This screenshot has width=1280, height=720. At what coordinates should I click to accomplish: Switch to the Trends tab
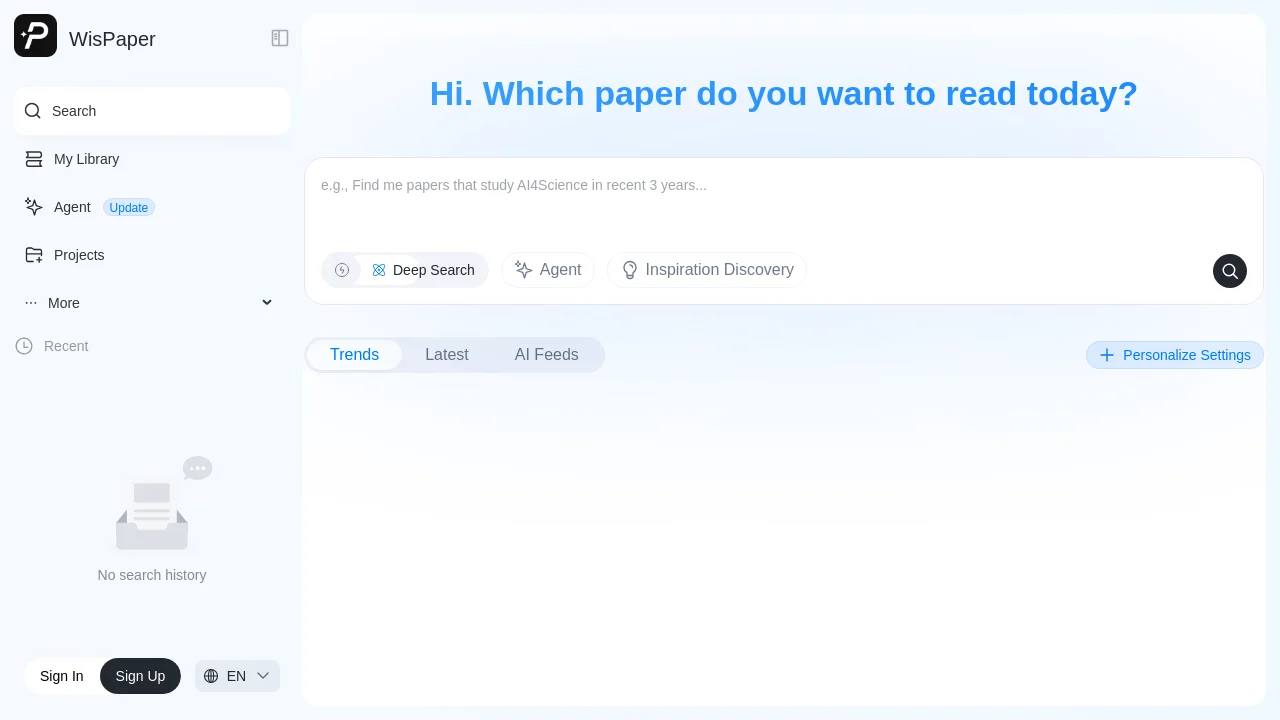(x=354, y=355)
